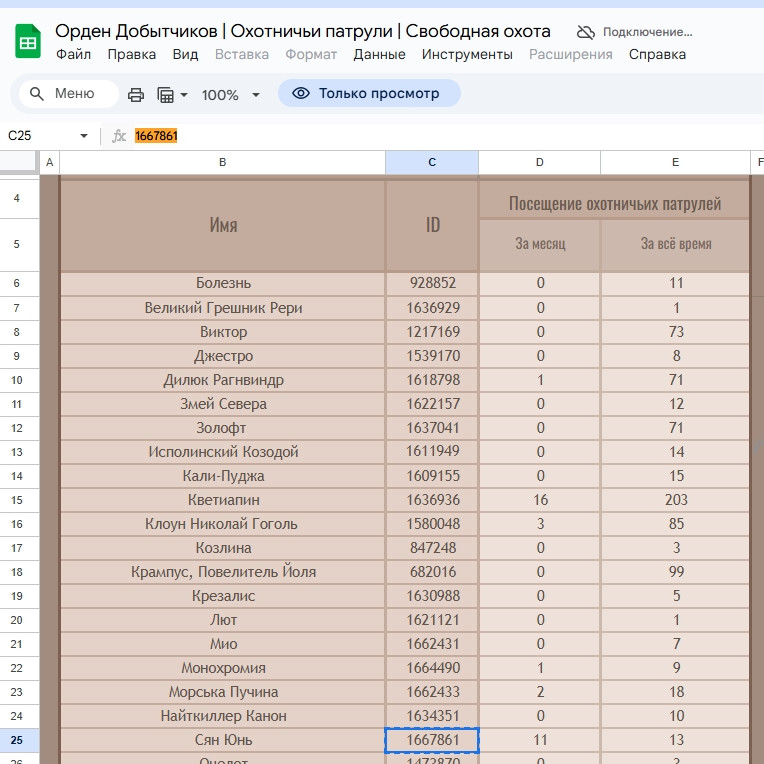The width and height of the screenshot is (764, 764).
Task: Click the За месяц subheader
Action: (540, 244)
